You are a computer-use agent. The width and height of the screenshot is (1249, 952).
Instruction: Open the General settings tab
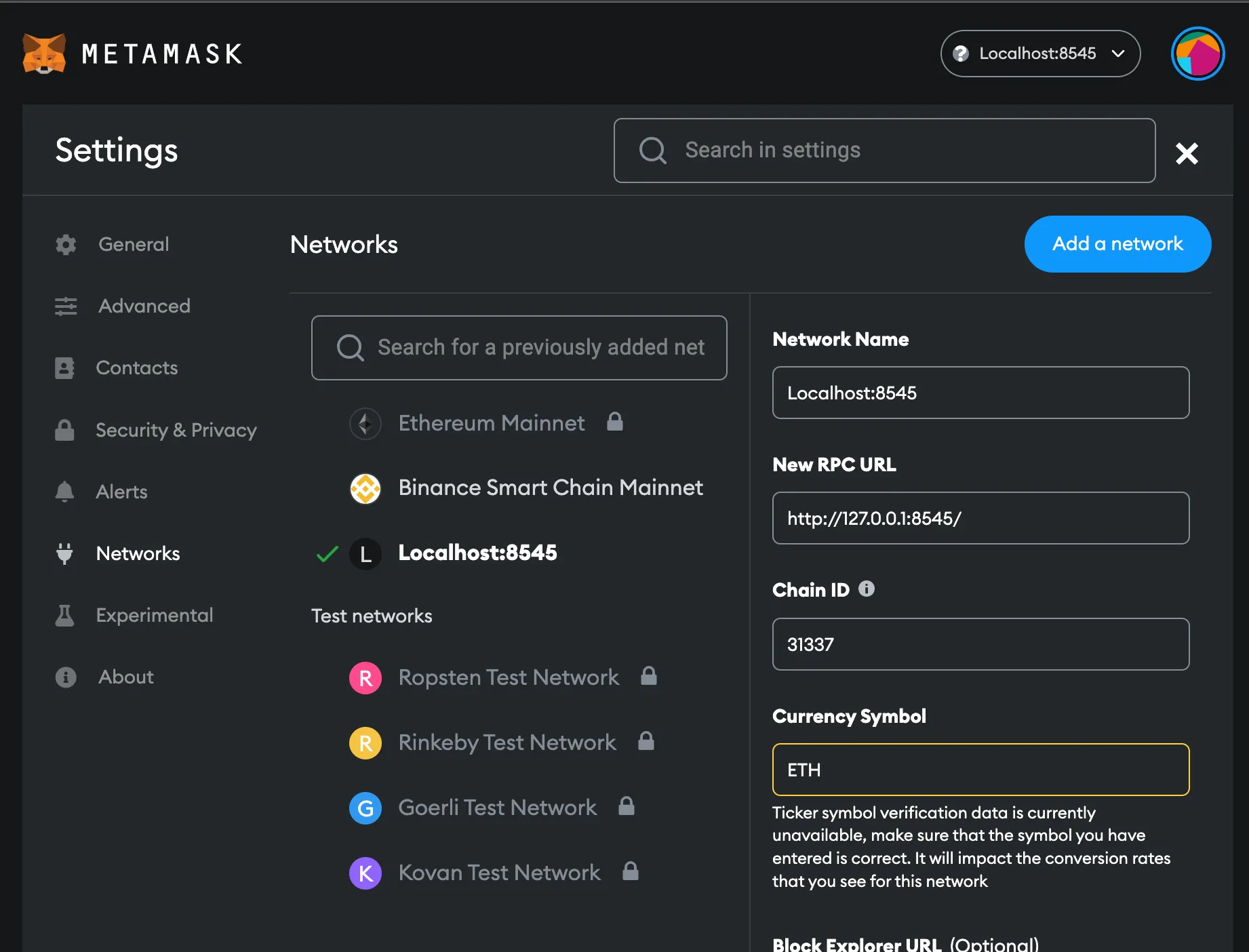point(134,244)
